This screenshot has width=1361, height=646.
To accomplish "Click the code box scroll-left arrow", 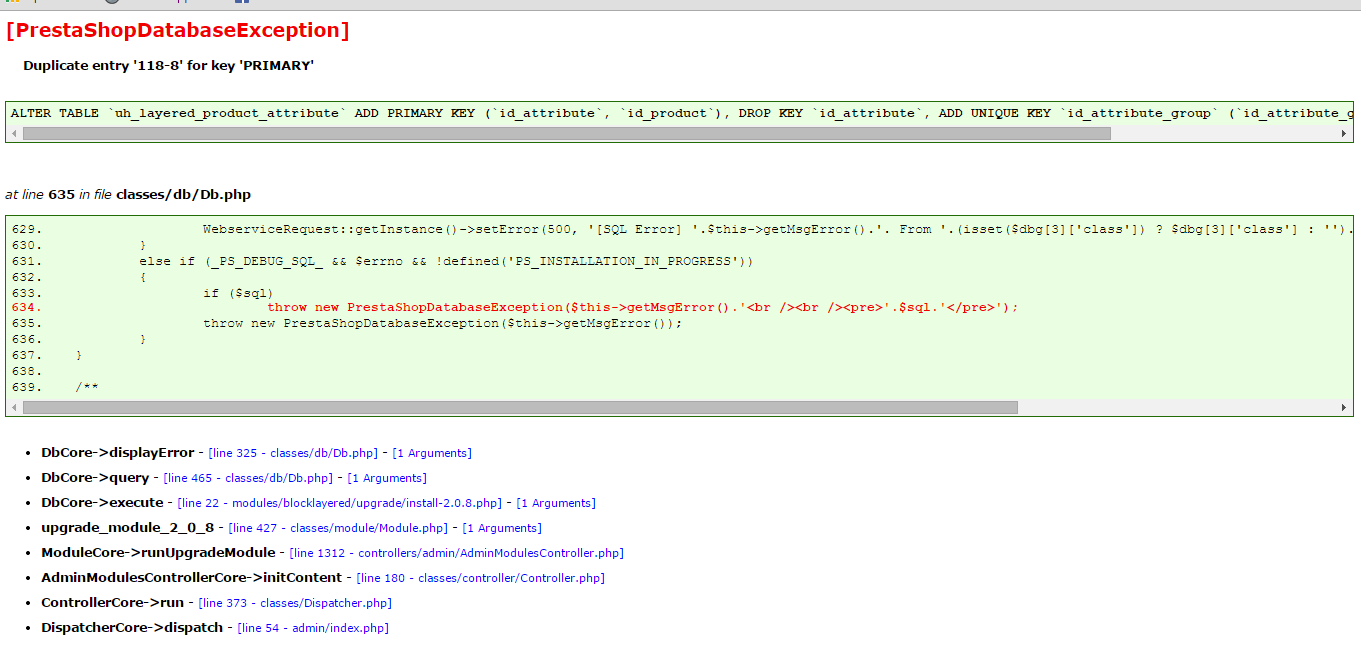I will (x=14, y=407).
